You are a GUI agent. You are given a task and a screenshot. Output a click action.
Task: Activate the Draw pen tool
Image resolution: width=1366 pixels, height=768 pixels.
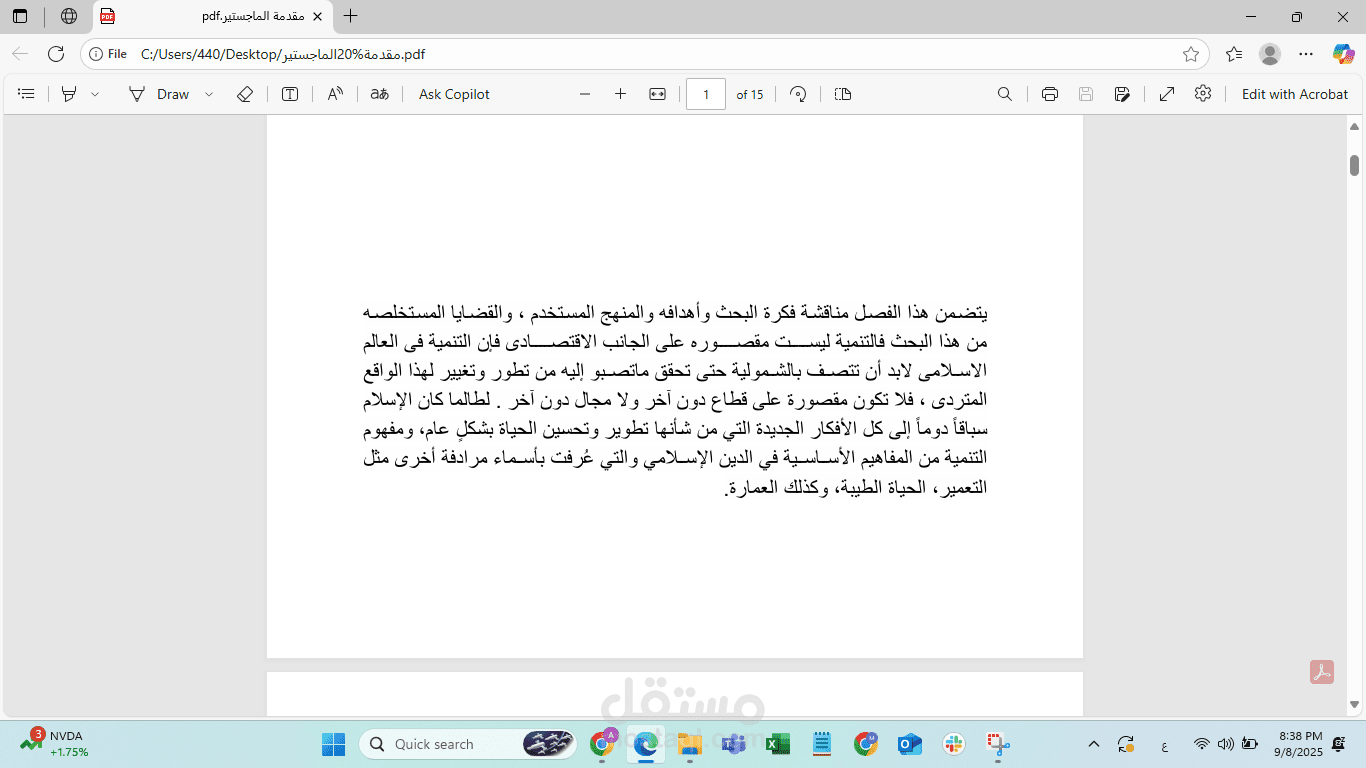click(x=159, y=94)
